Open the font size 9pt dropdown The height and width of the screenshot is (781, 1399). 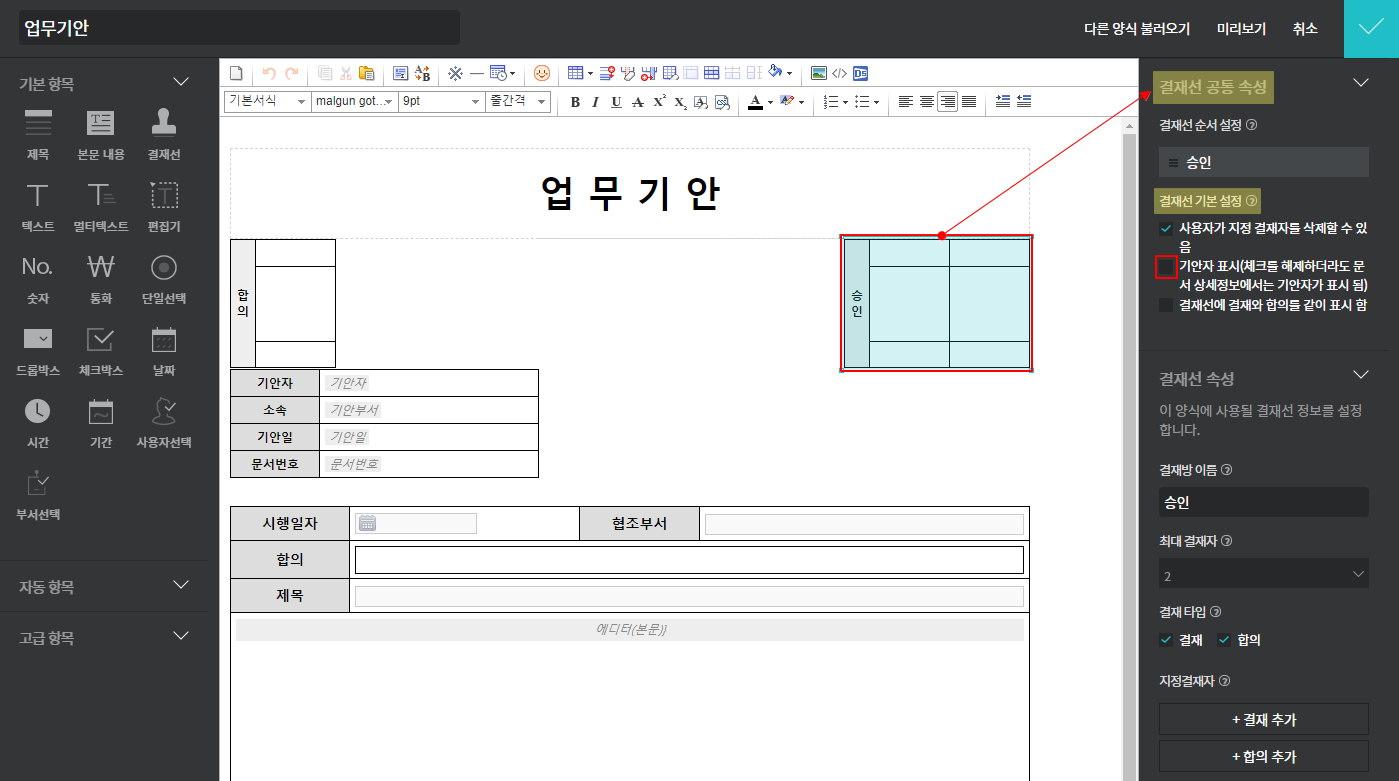pyautogui.click(x=441, y=102)
